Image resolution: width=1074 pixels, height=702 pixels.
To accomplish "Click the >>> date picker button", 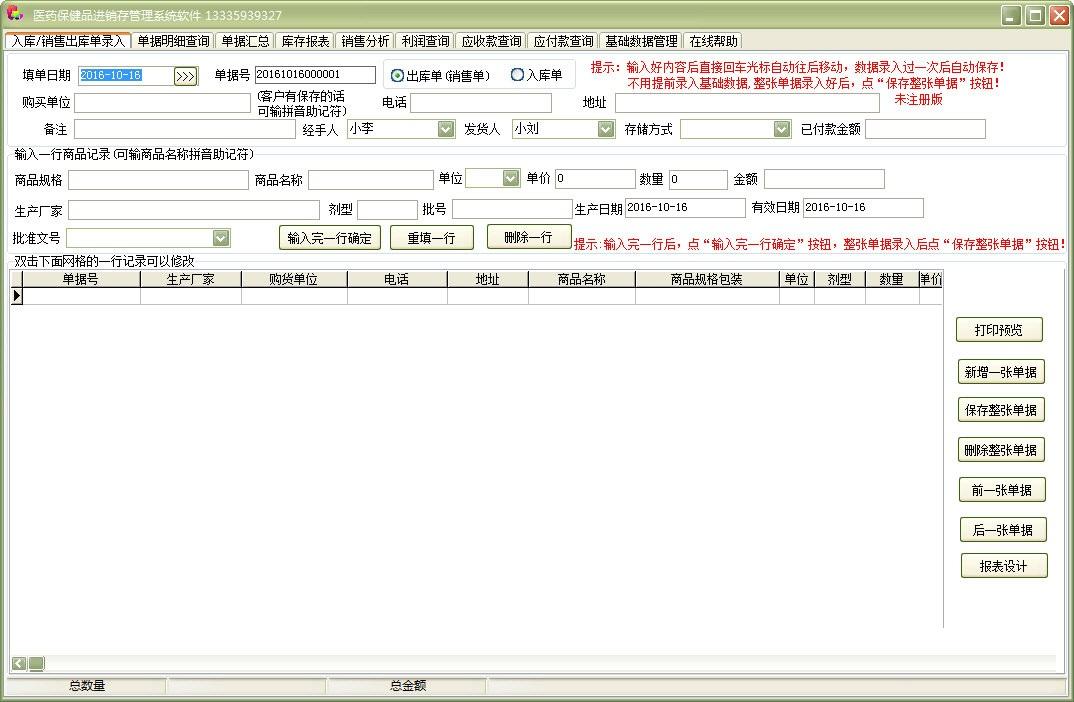I will pos(186,76).
